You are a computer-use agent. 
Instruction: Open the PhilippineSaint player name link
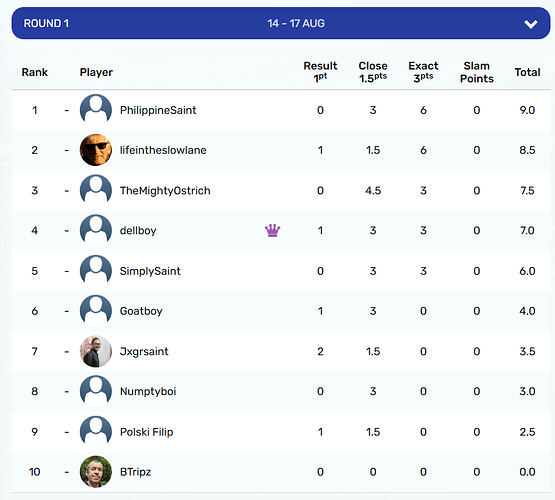tap(158, 110)
